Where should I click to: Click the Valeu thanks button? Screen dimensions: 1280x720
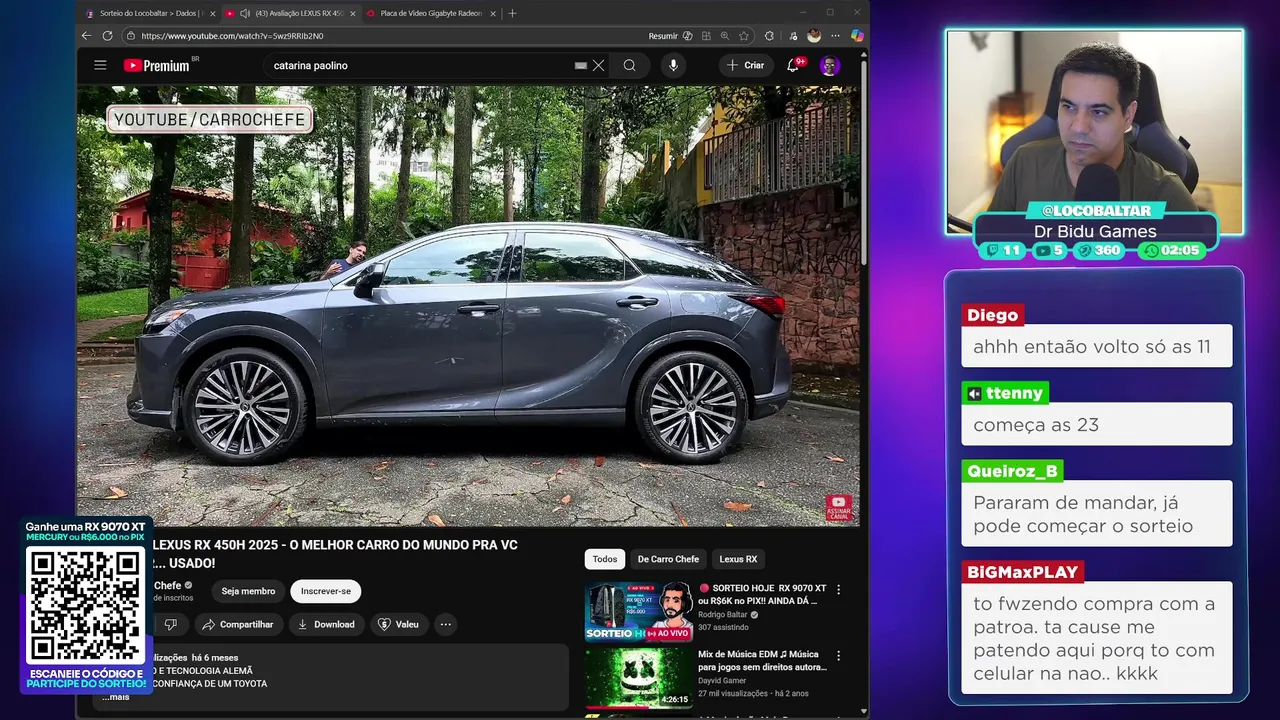(x=399, y=624)
